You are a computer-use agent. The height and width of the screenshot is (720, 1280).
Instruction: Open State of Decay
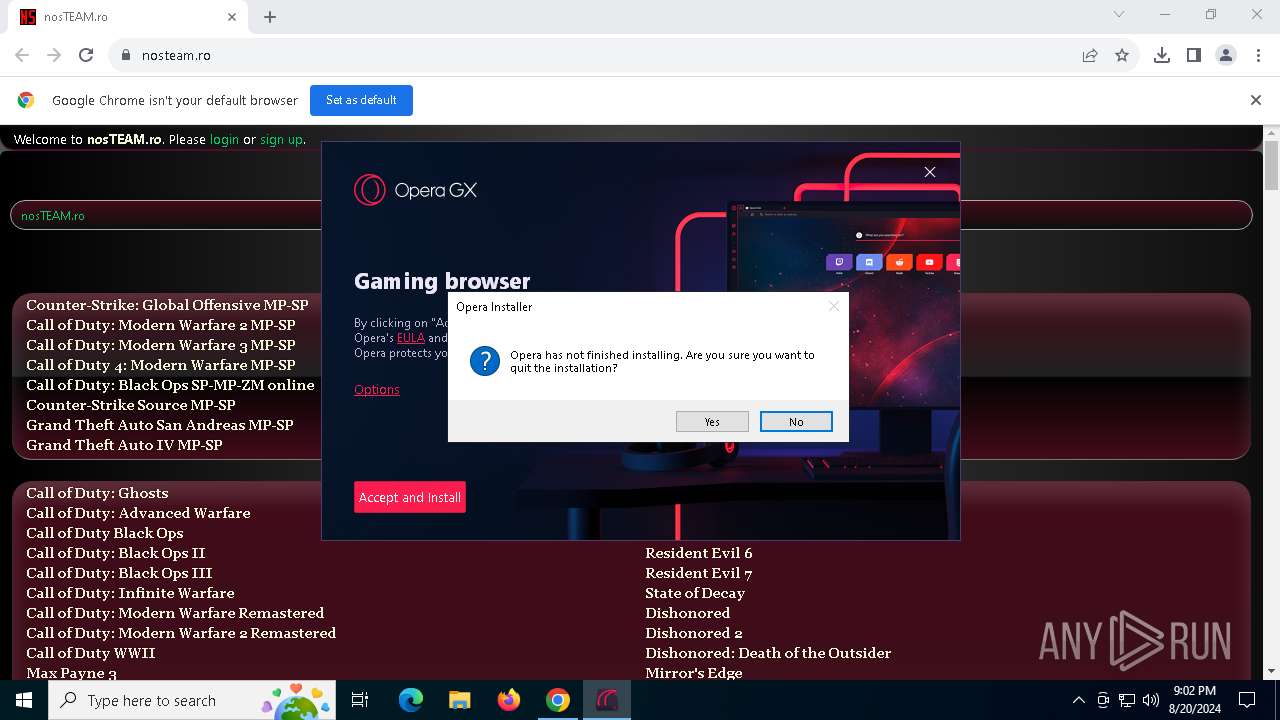695,593
